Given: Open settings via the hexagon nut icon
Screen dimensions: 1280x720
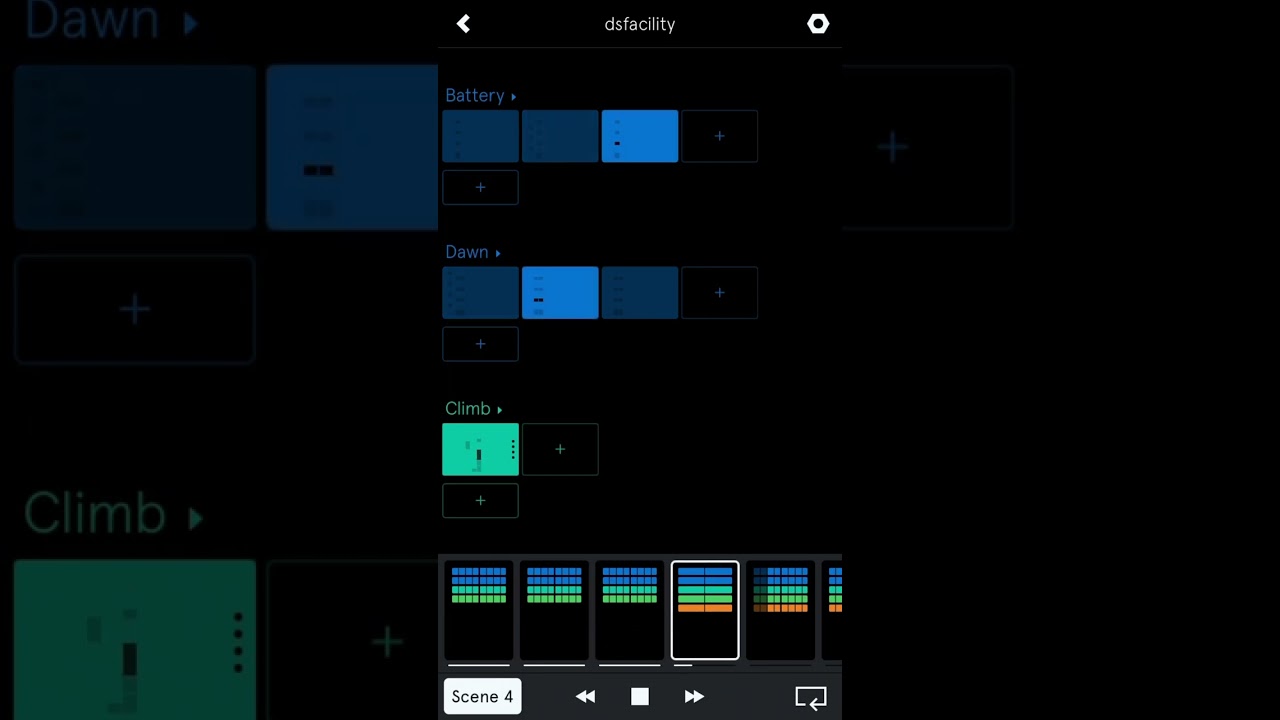Looking at the screenshot, I should 818,24.
